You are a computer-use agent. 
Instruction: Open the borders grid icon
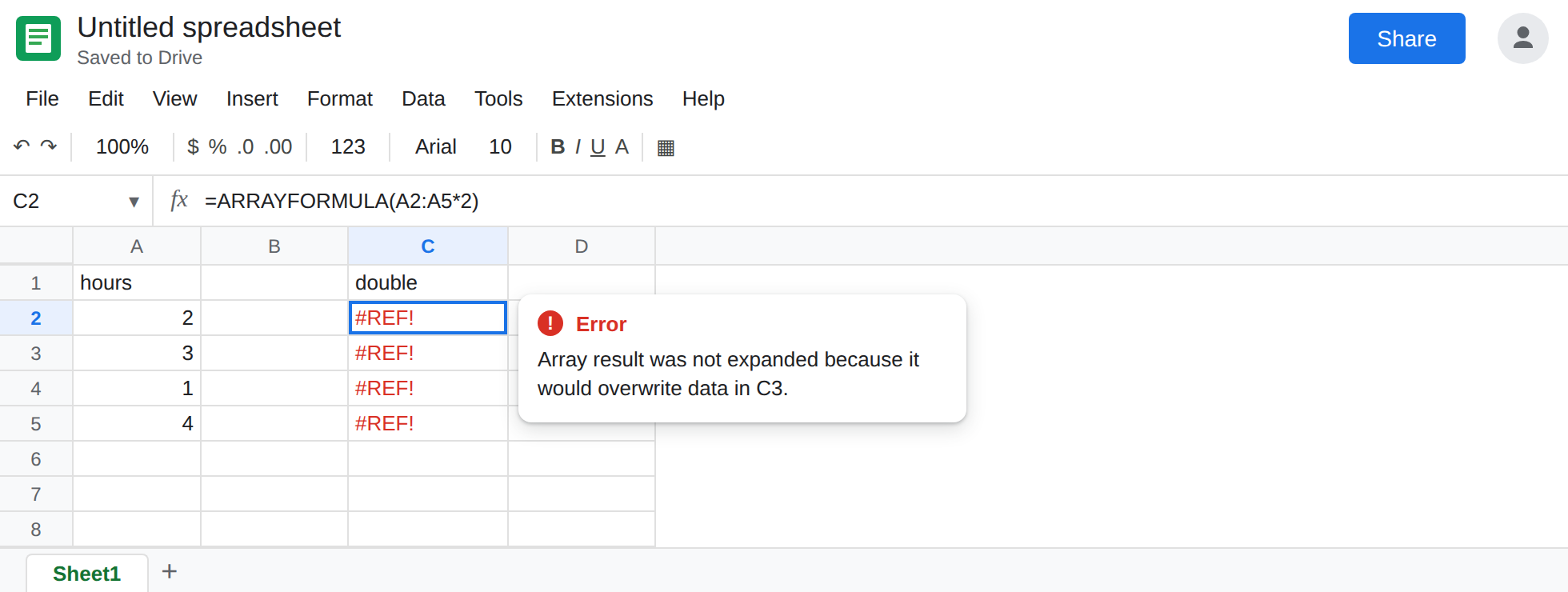(666, 147)
